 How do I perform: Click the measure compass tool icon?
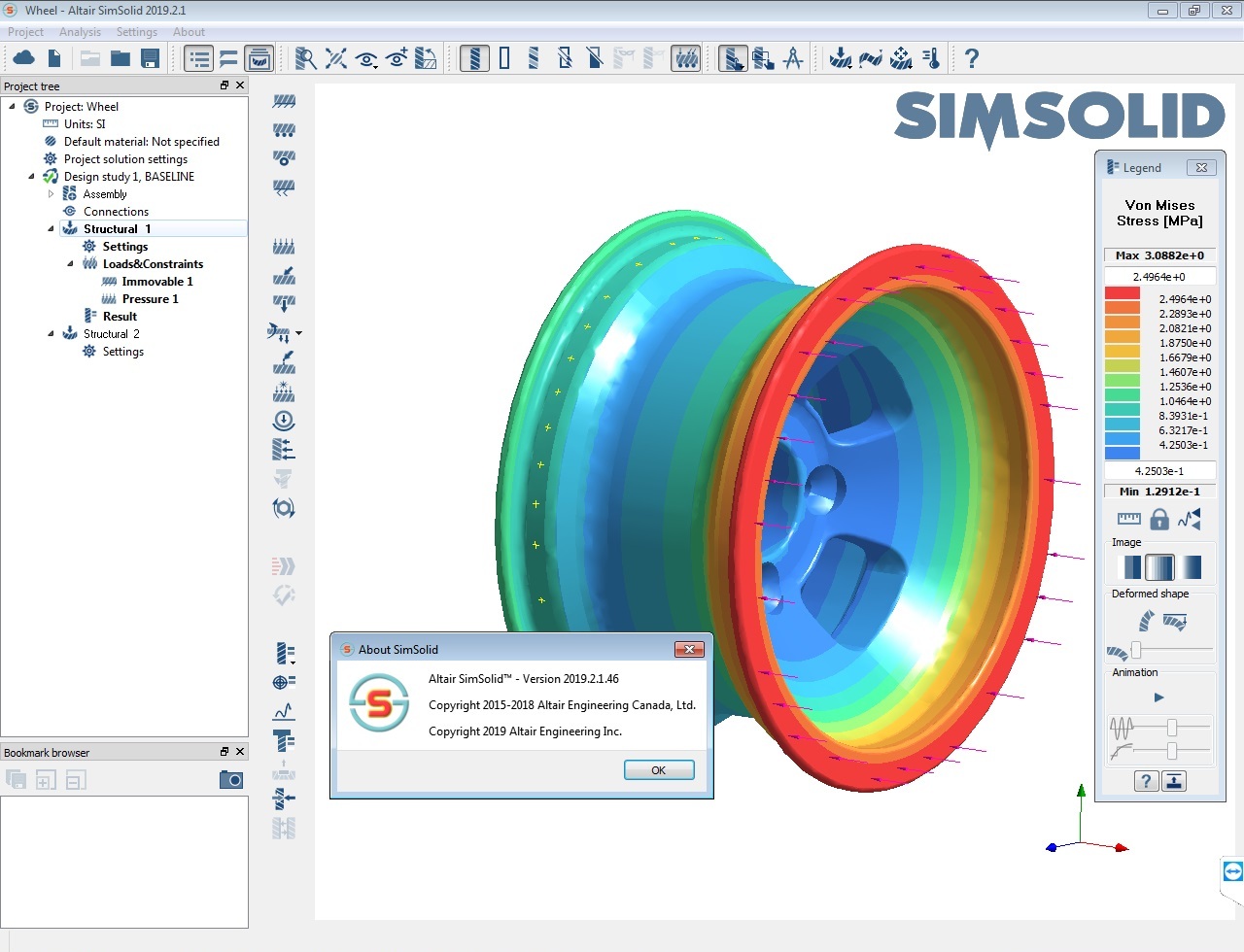793,59
